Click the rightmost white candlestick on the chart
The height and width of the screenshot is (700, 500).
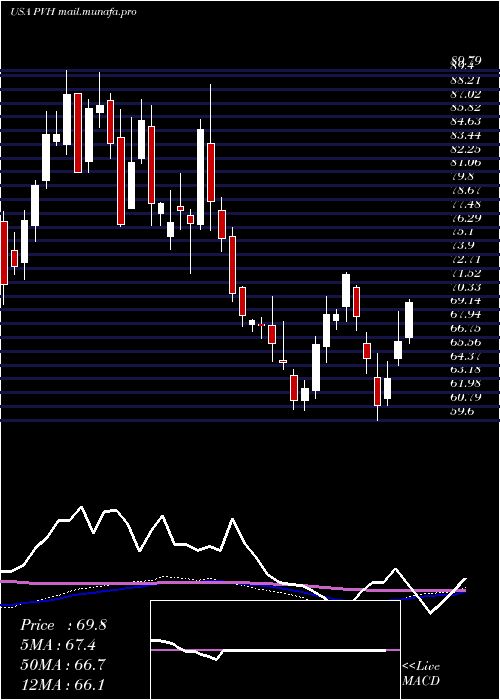click(x=409, y=320)
